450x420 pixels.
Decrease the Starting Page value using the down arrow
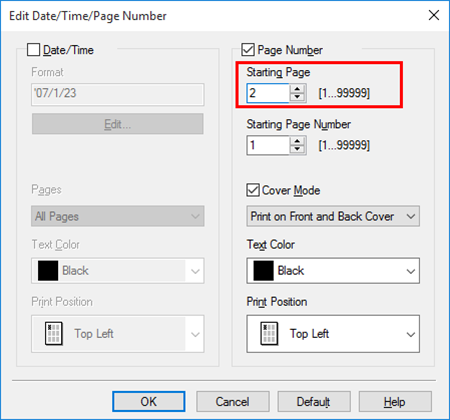pyautogui.click(x=297, y=97)
